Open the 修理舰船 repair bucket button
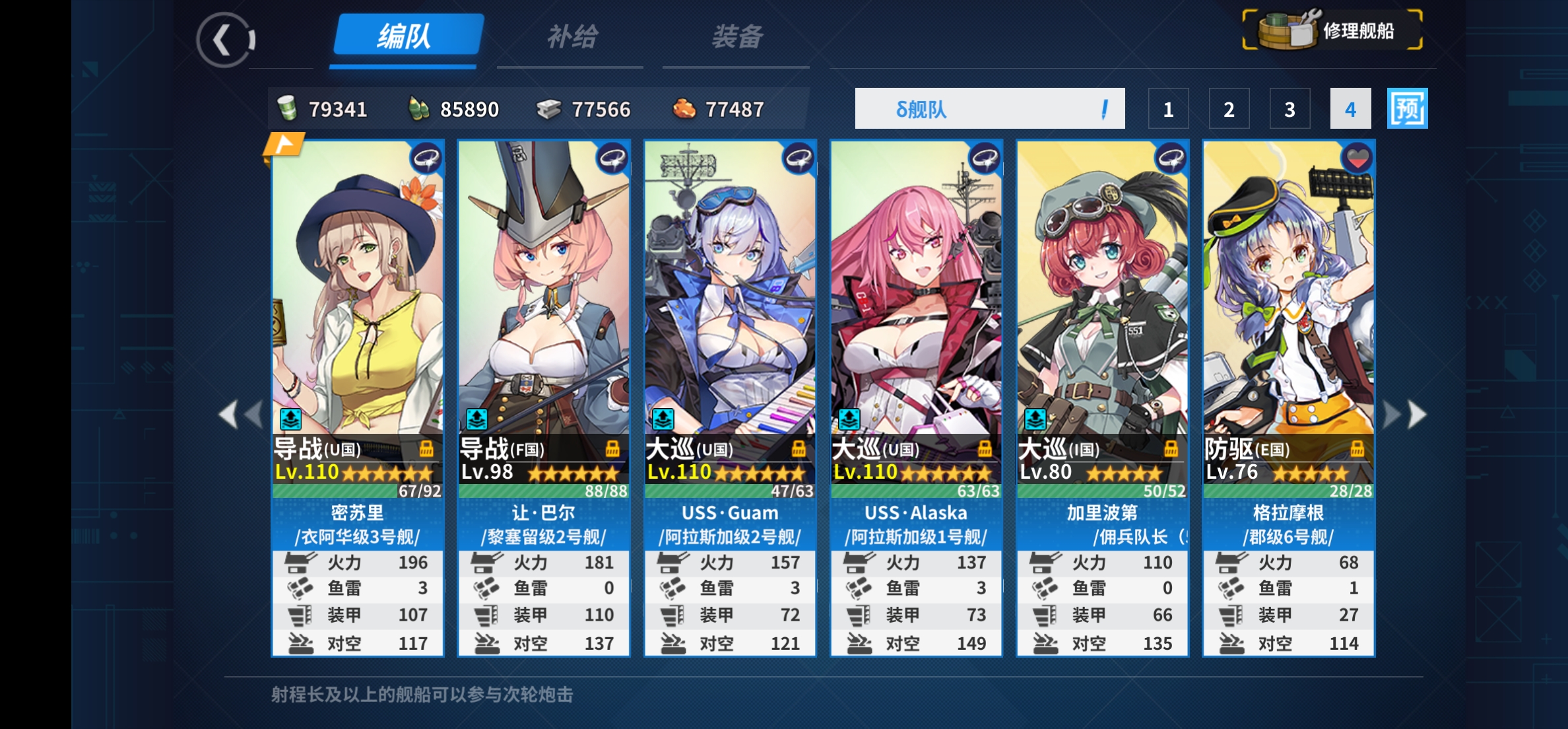 click(x=1332, y=30)
